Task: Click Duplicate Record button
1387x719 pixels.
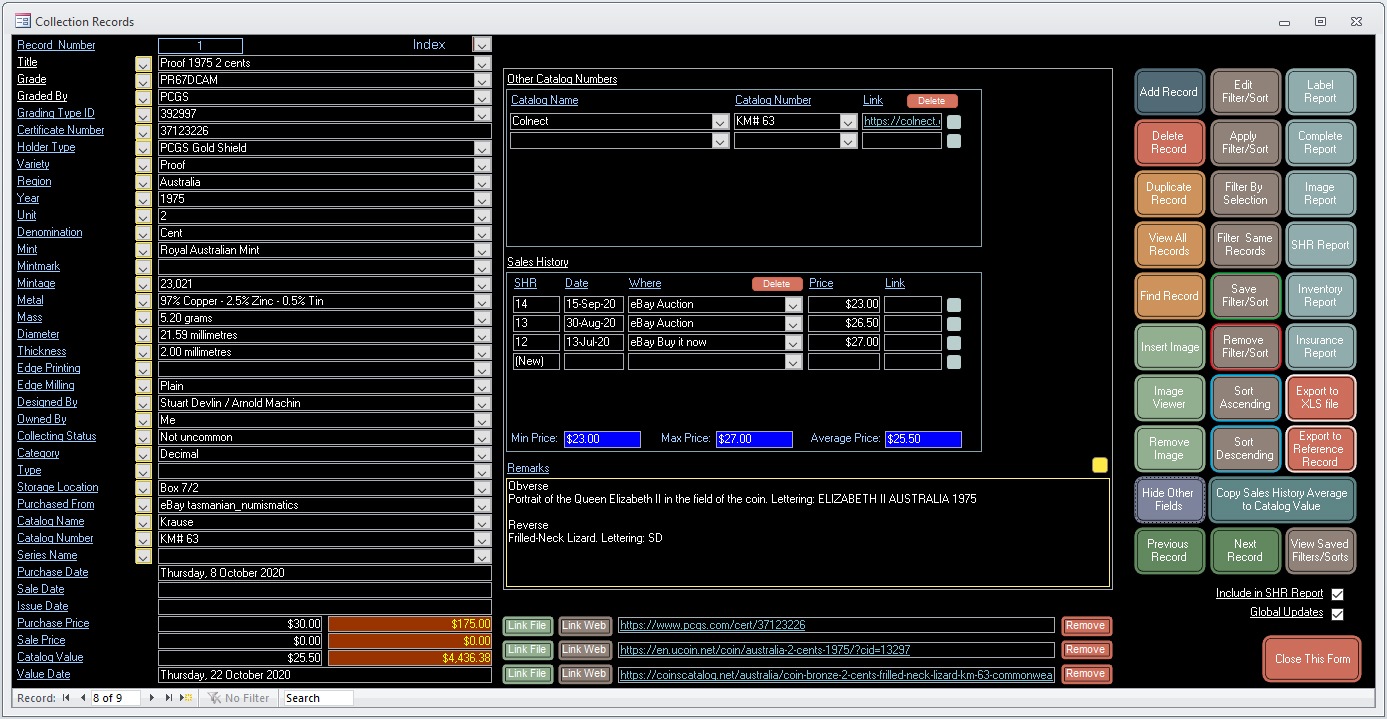Action: click(1168, 194)
